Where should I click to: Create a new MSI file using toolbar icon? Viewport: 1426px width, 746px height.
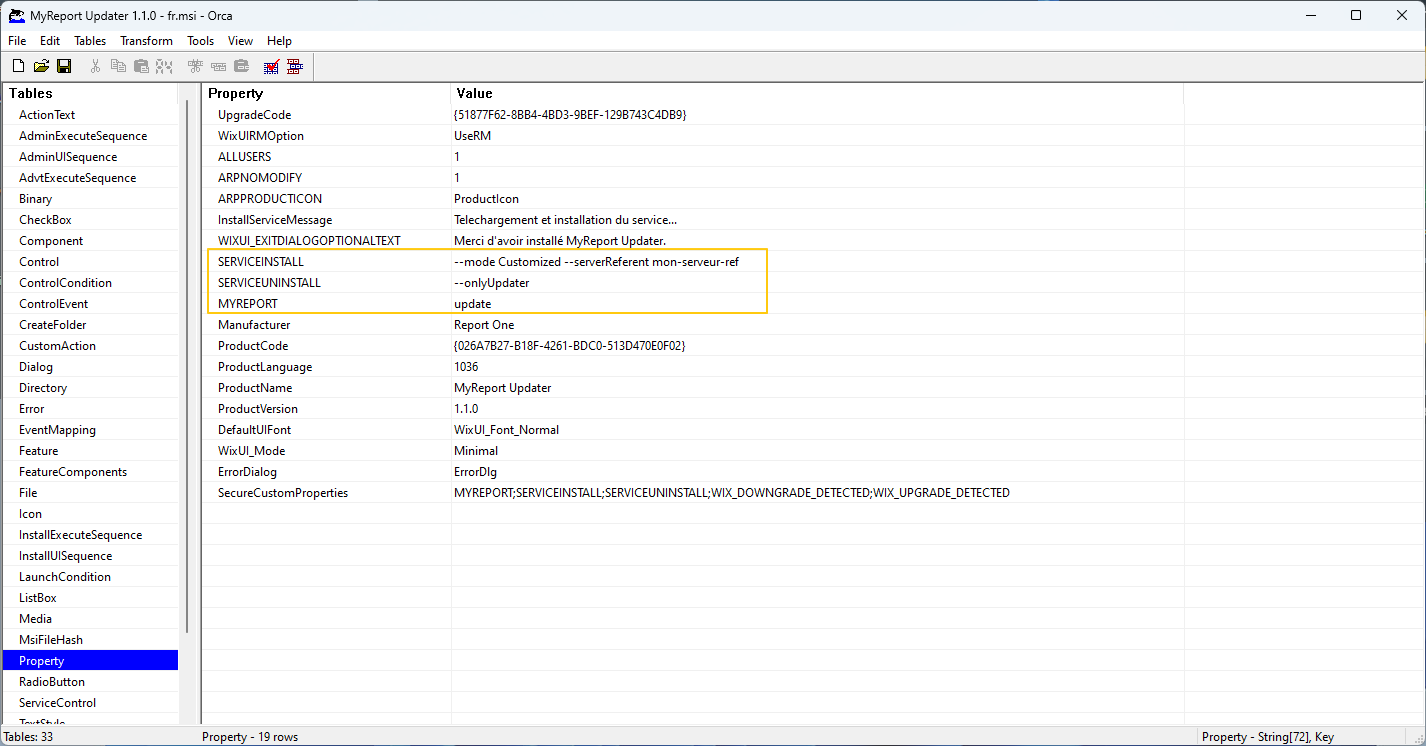(18, 65)
